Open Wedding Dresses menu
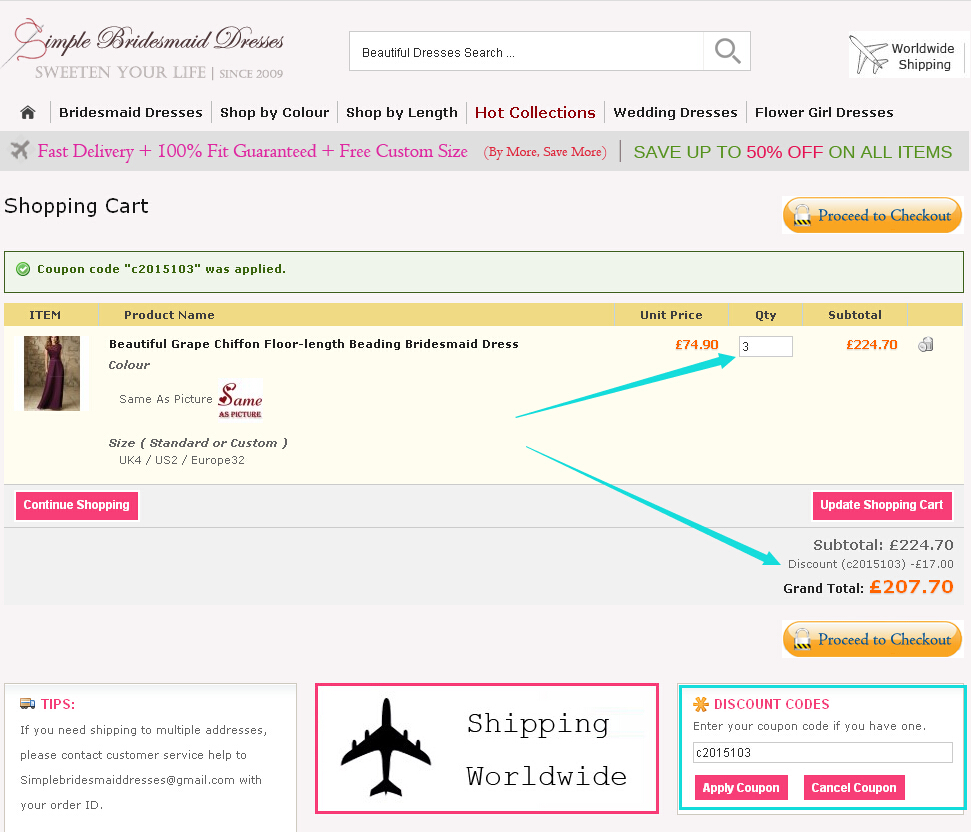The image size is (971, 832). pyautogui.click(x=676, y=113)
